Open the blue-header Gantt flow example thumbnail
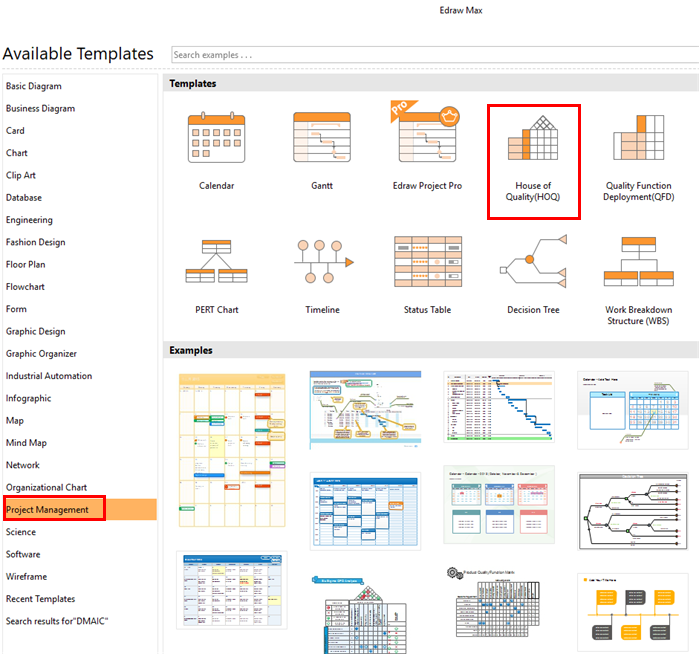Image resolution: width=699 pixels, height=654 pixels. click(x=366, y=409)
